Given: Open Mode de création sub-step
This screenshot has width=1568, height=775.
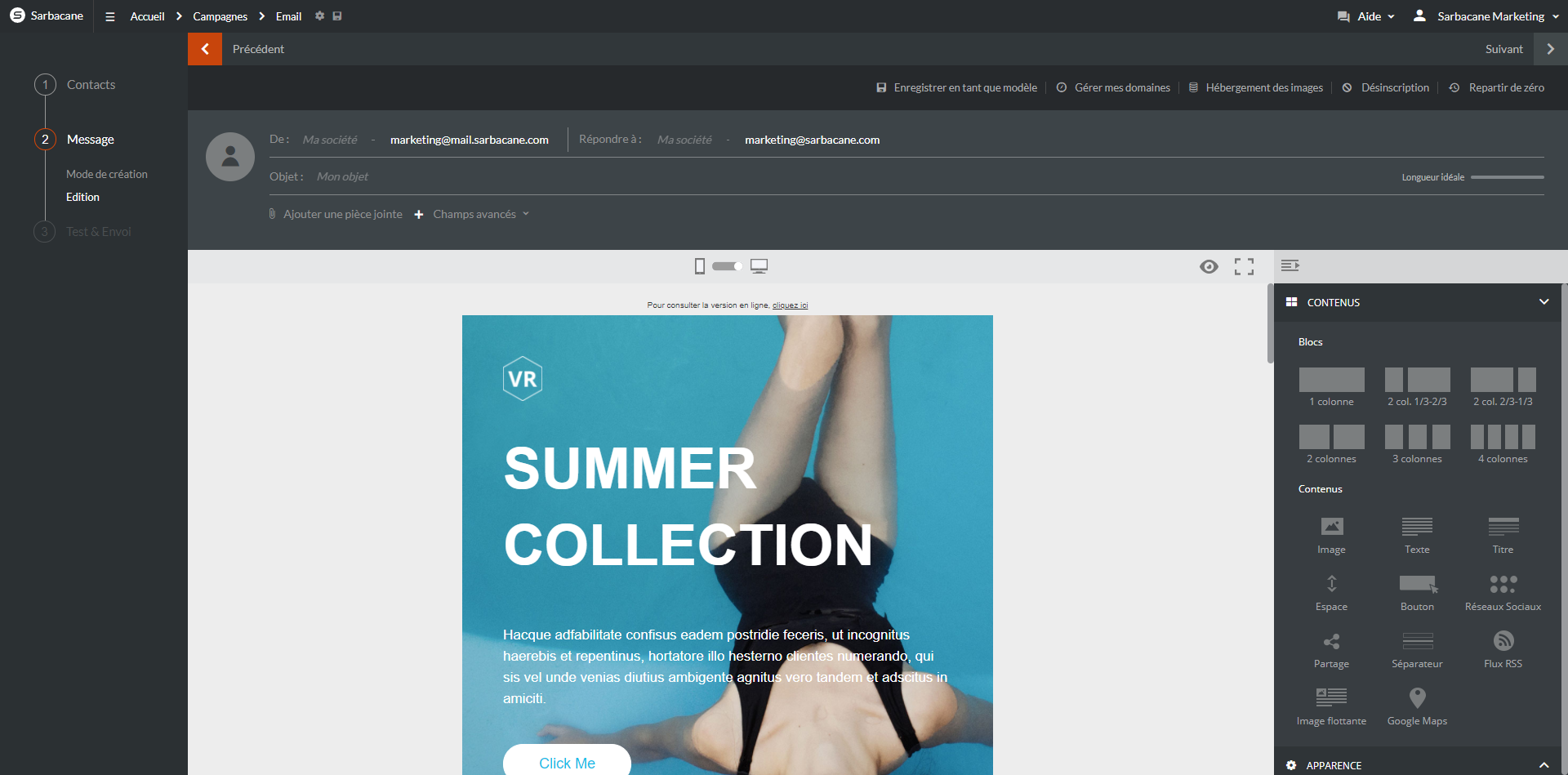Looking at the screenshot, I should coord(107,174).
